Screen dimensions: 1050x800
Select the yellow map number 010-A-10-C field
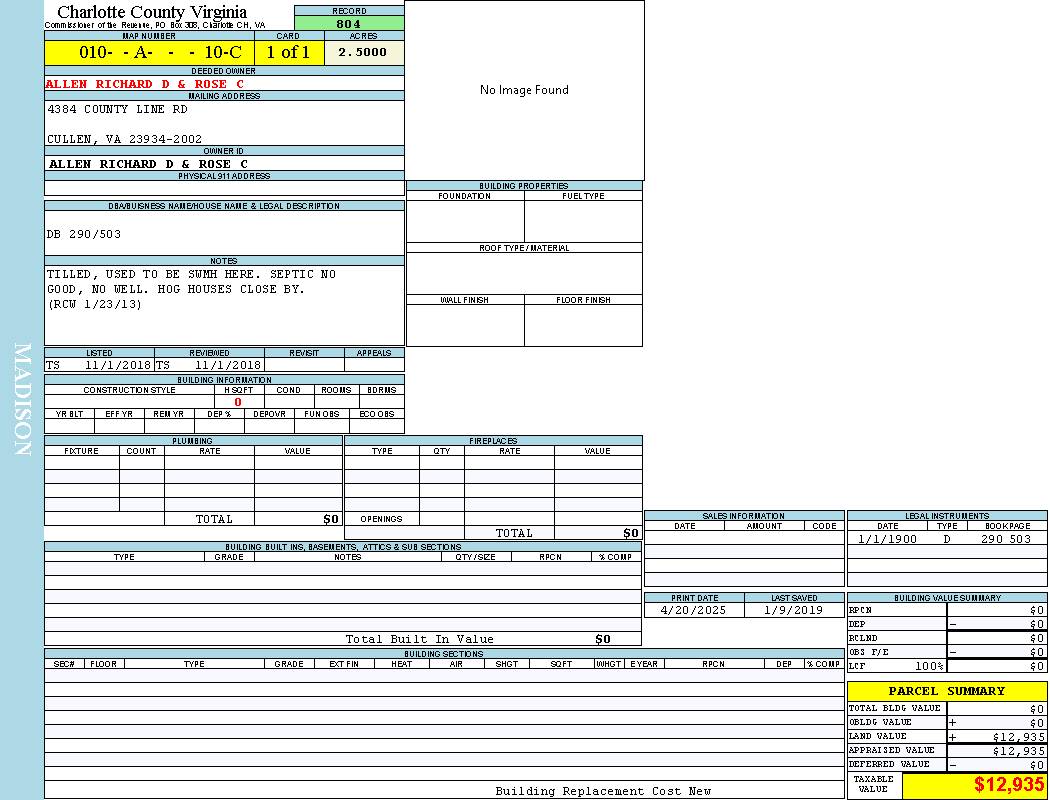148,53
